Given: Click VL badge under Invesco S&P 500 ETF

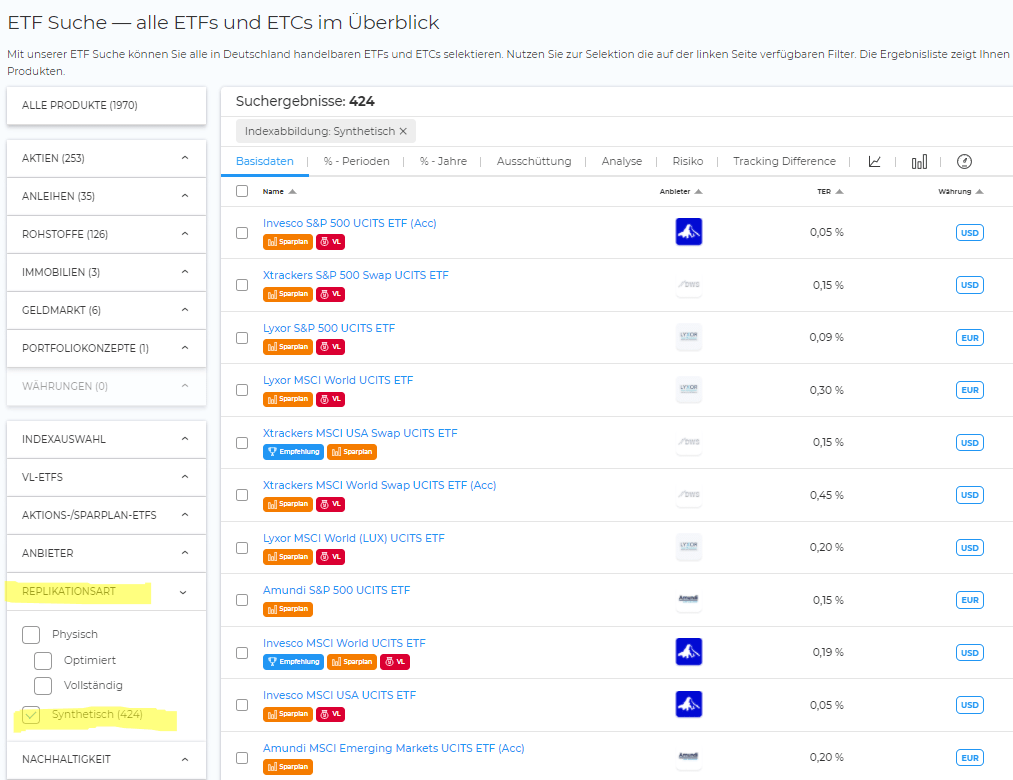Looking at the screenshot, I should point(330,242).
